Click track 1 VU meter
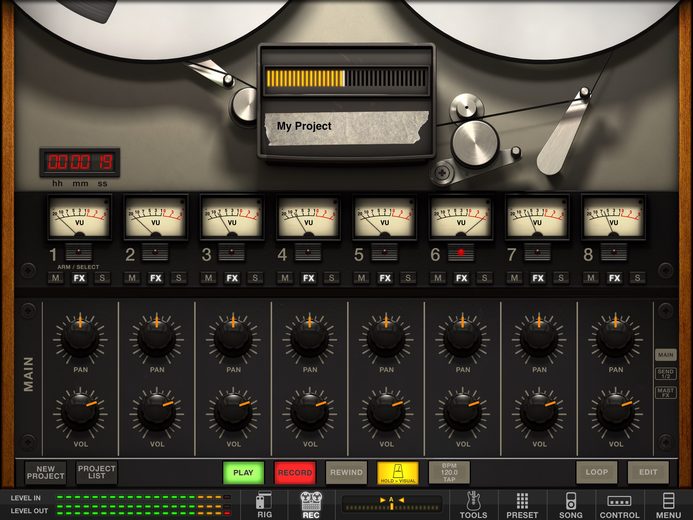Image resolution: width=693 pixels, height=520 pixels. click(79, 218)
